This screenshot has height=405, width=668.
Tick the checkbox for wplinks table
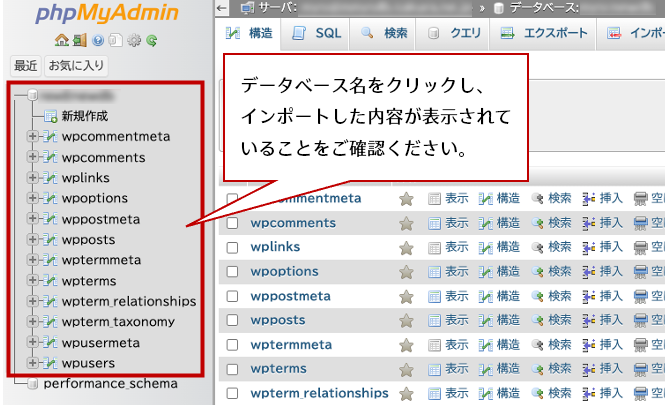[x=232, y=247]
